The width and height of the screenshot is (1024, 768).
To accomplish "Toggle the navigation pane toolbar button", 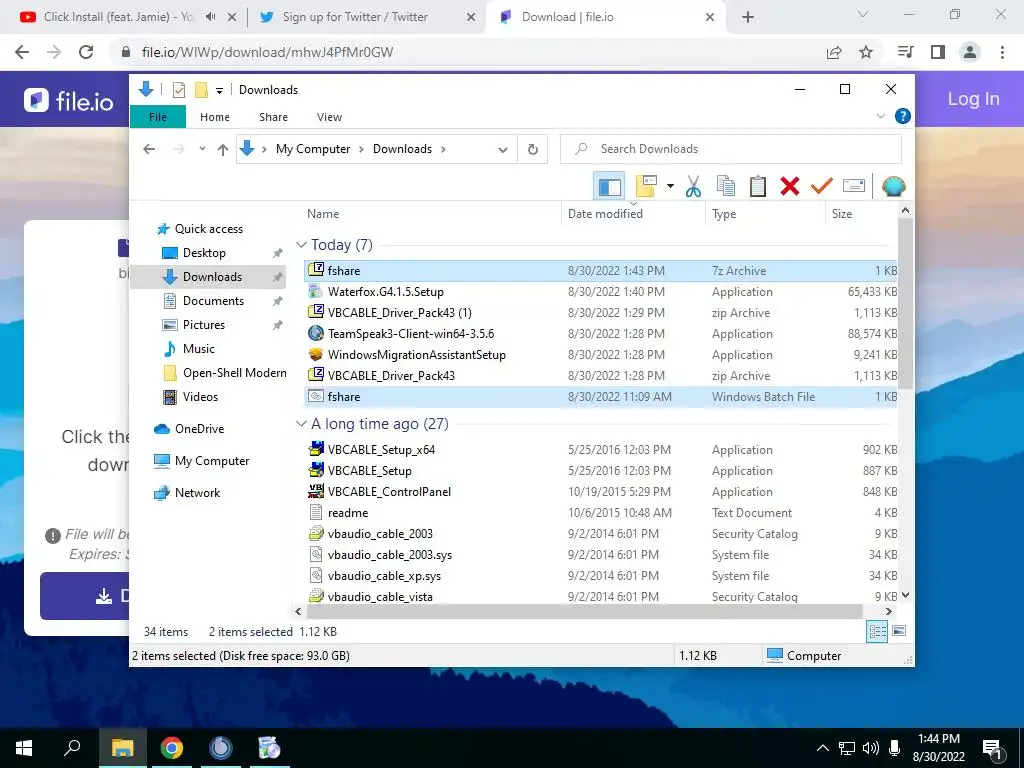I will [609, 187].
